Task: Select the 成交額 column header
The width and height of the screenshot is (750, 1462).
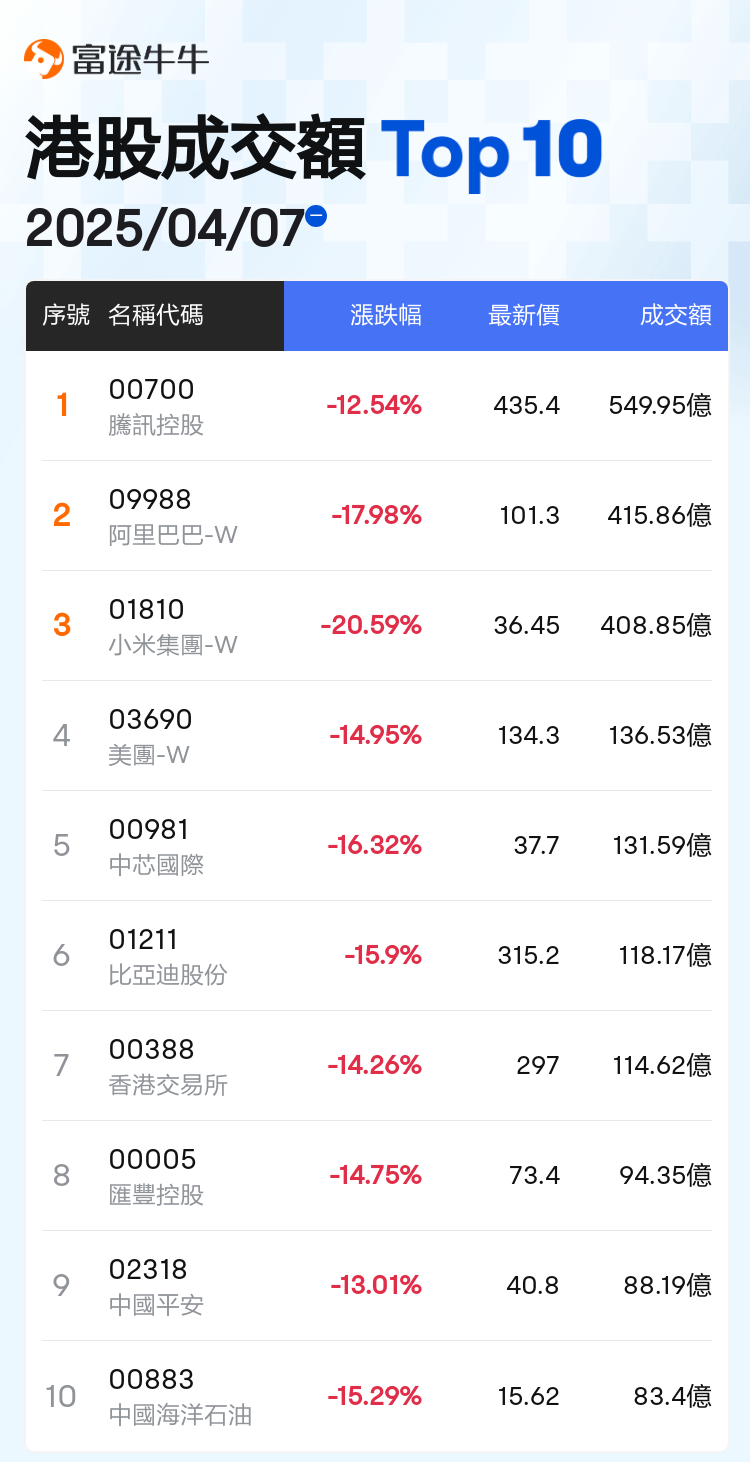Action: pyautogui.click(x=676, y=316)
